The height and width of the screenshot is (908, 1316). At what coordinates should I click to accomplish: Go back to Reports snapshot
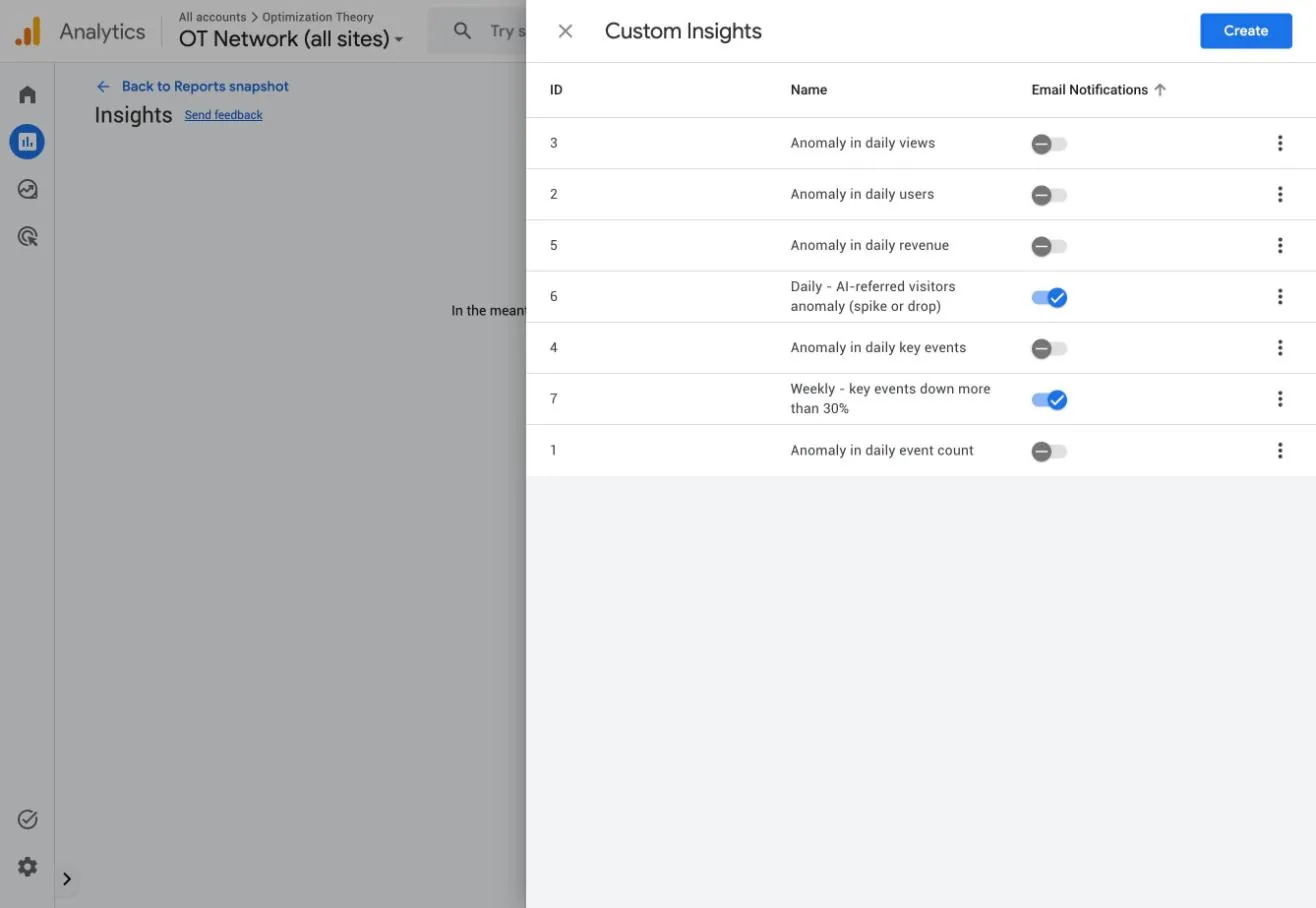tap(193, 87)
